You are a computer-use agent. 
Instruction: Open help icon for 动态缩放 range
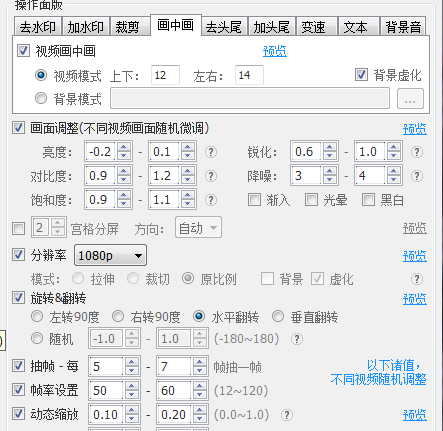[287, 415]
